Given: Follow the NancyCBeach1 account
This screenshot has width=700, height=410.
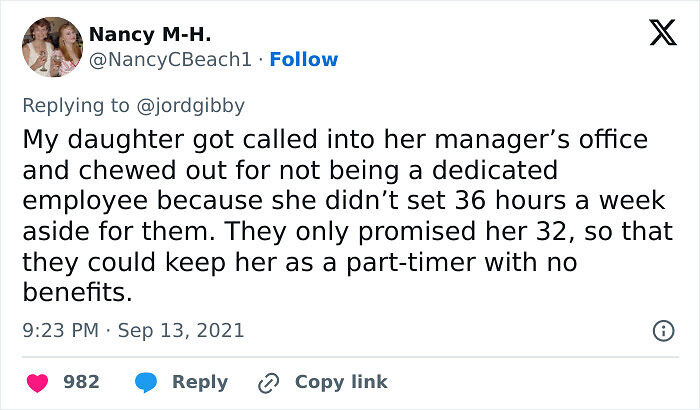Looking at the screenshot, I should (x=304, y=60).
